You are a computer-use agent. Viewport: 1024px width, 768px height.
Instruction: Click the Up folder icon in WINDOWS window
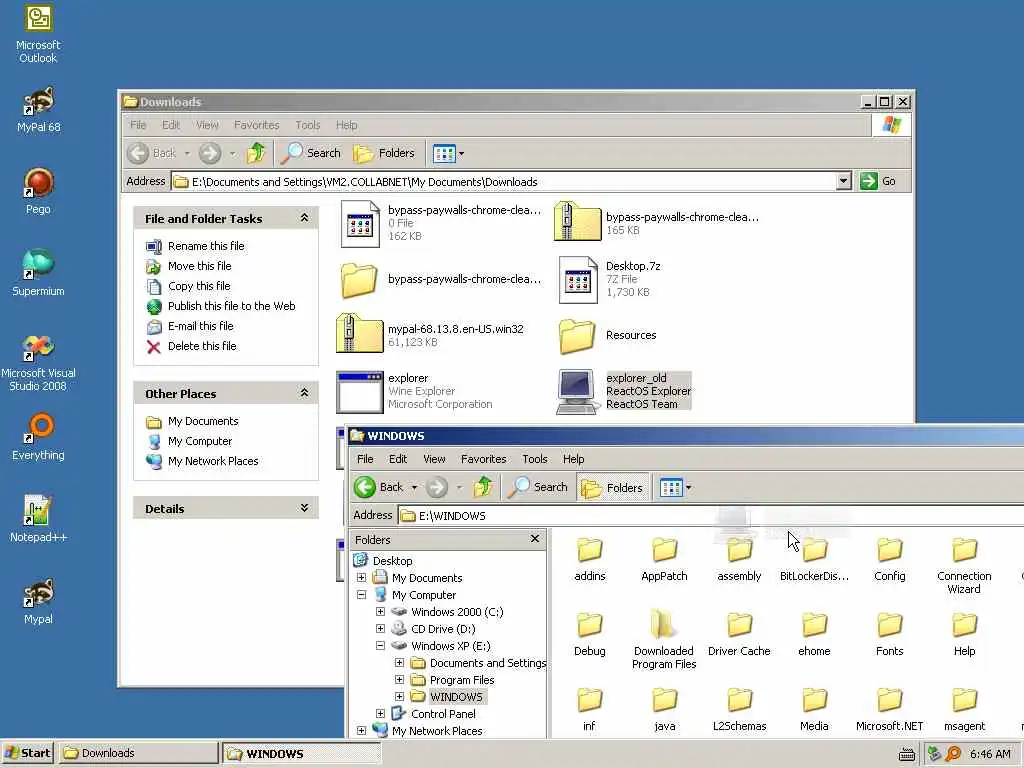[x=483, y=487]
